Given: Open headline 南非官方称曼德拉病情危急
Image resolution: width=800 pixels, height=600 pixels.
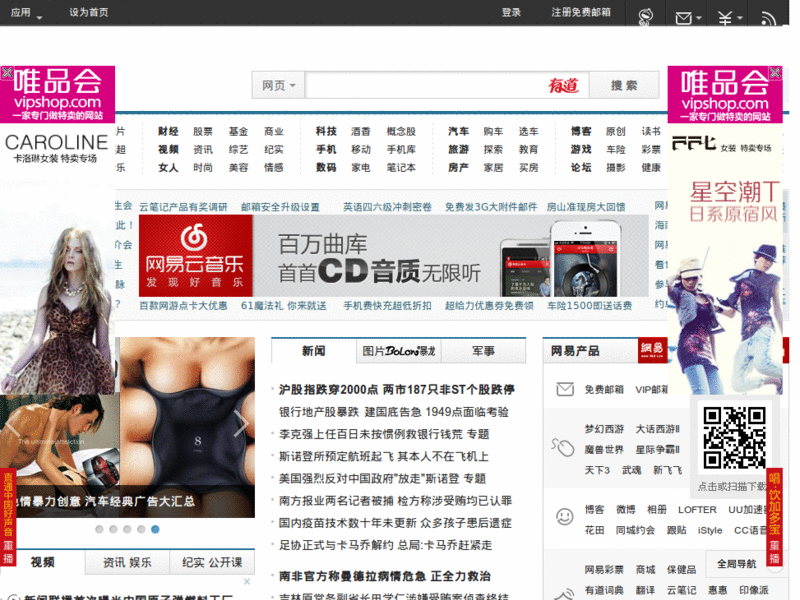Looking at the screenshot, I should tap(384, 576).
